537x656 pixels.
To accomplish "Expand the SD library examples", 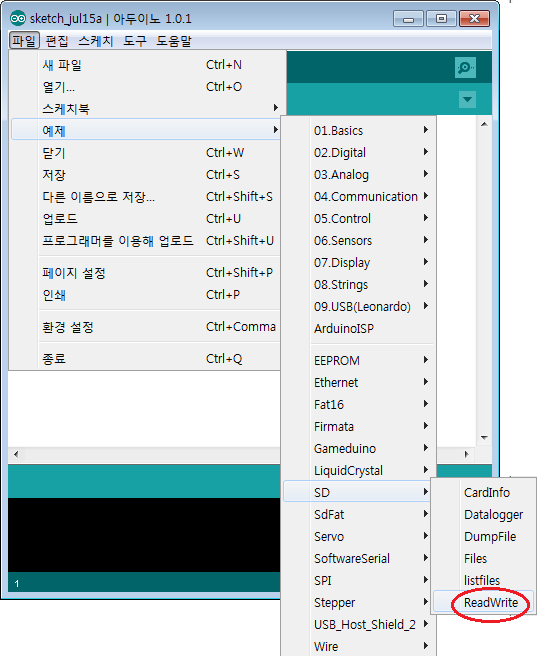I will (x=359, y=492).
